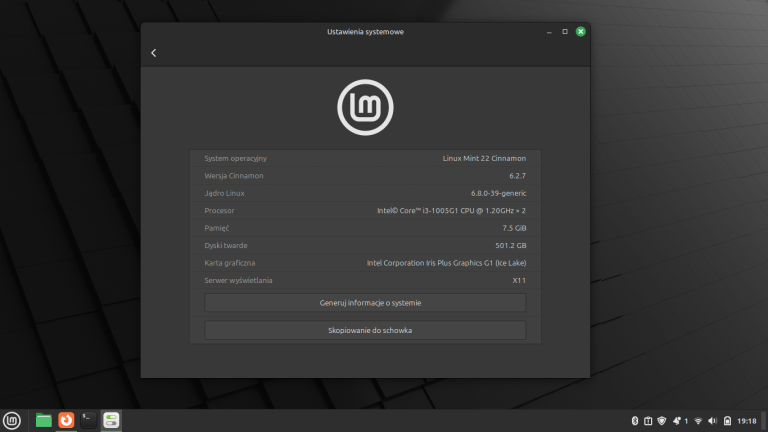Click the 'Procesor' label
The height and width of the screenshot is (432, 768).
click(219, 211)
